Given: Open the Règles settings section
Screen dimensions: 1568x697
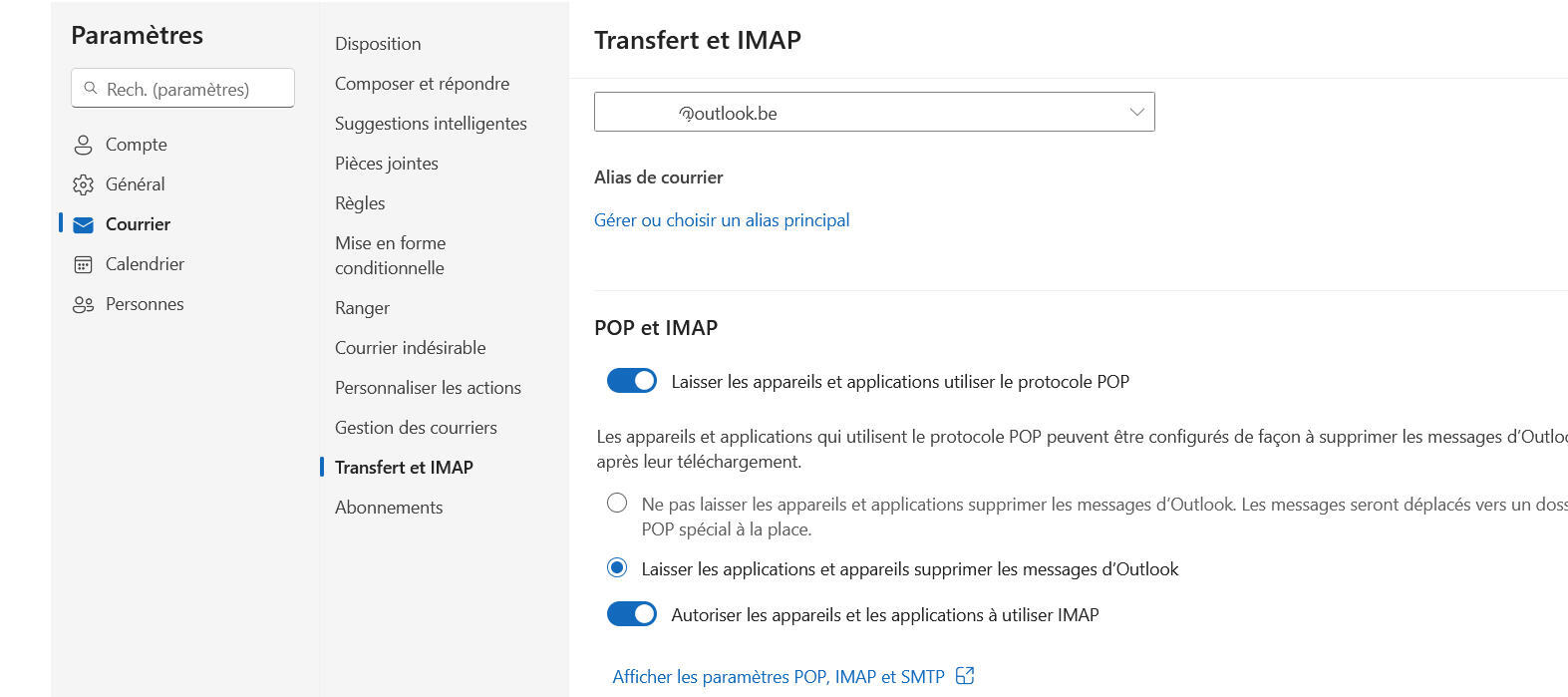Looking at the screenshot, I should point(360,203).
